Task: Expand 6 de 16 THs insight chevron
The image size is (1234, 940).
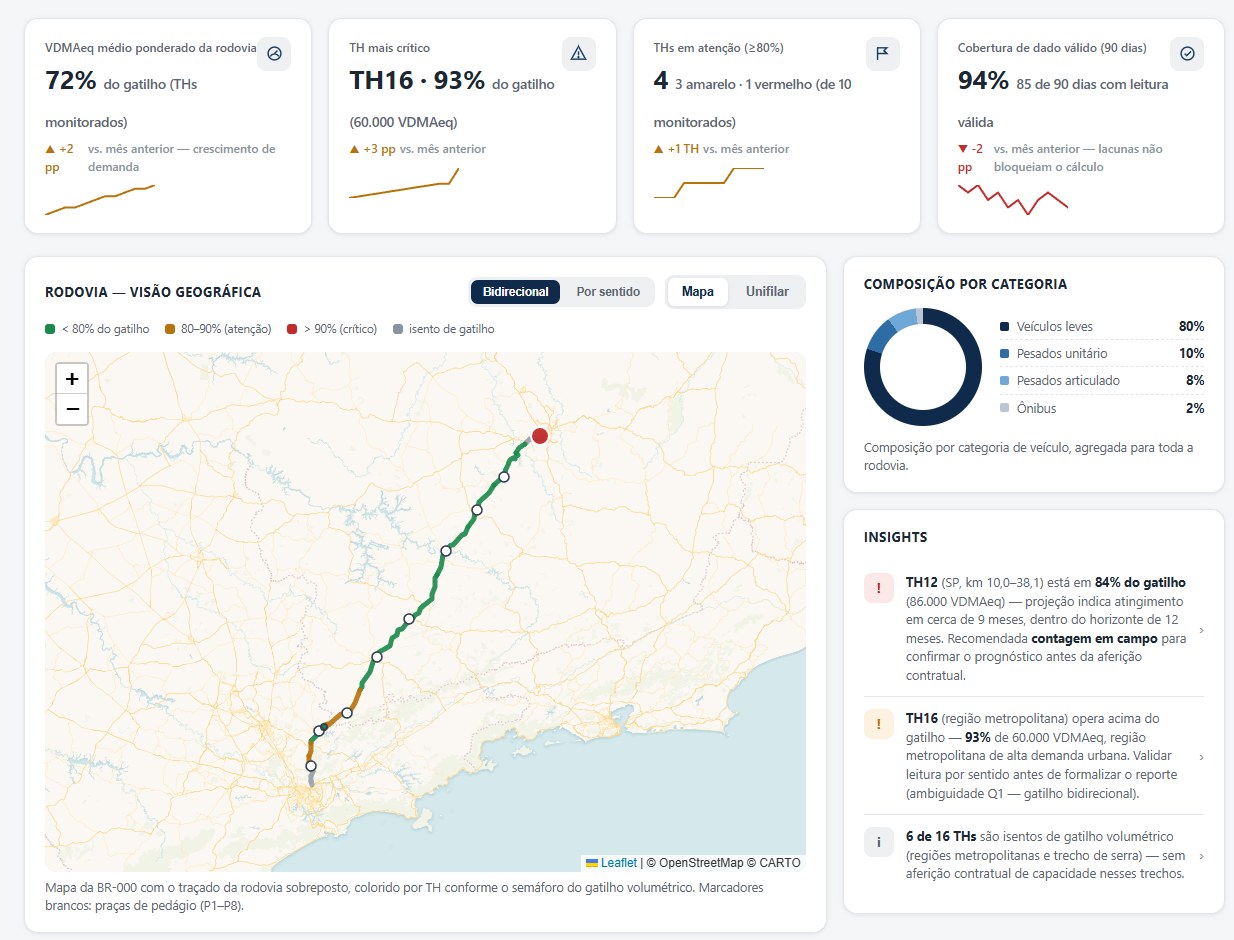Action: (1201, 856)
